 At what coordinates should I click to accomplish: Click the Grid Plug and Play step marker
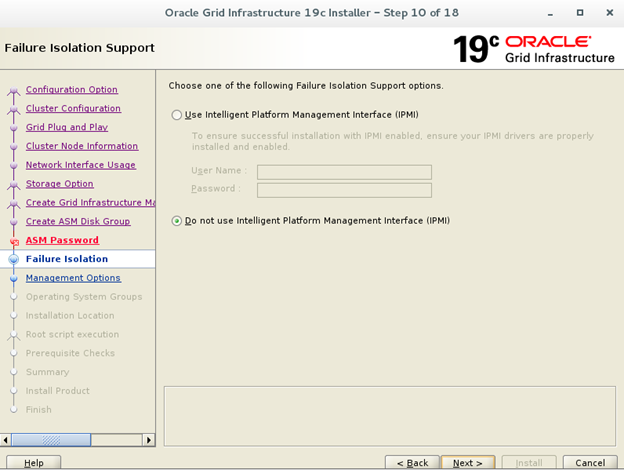pos(14,128)
